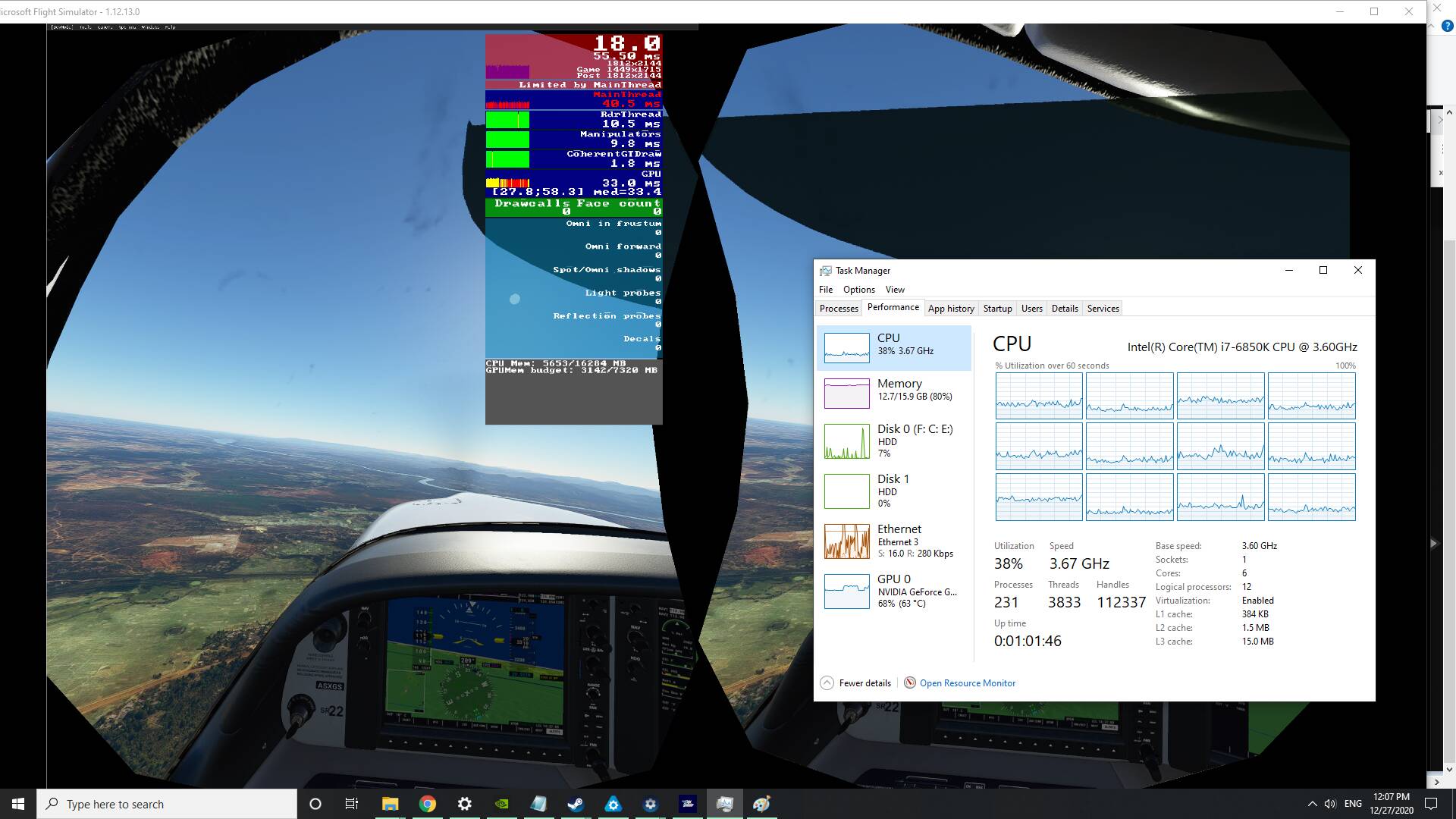Screen dimensions: 1456x819
Task: Open File Explorer from the taskbar
Action: 390,804
